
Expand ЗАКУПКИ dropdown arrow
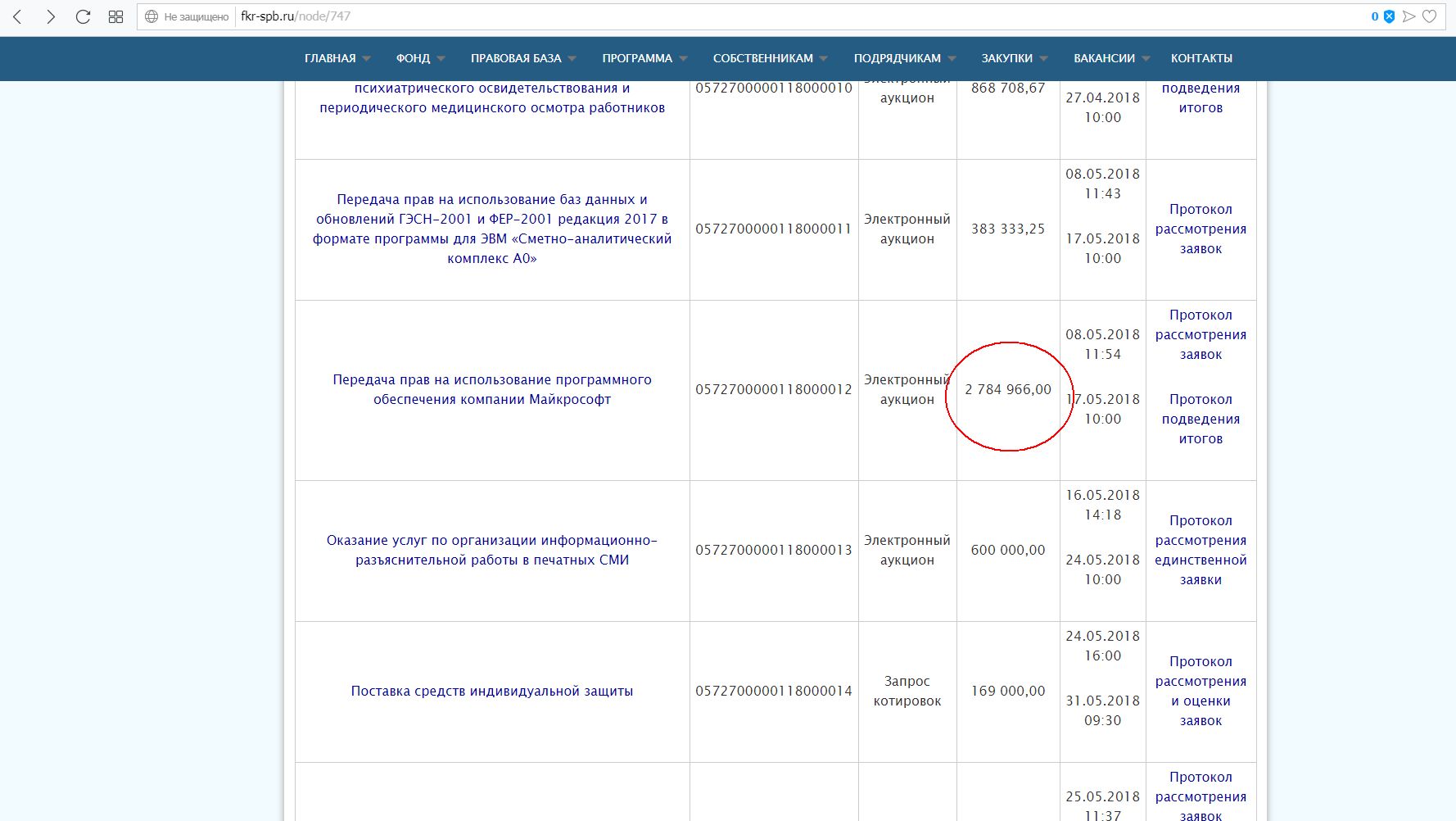point(1043,59)
